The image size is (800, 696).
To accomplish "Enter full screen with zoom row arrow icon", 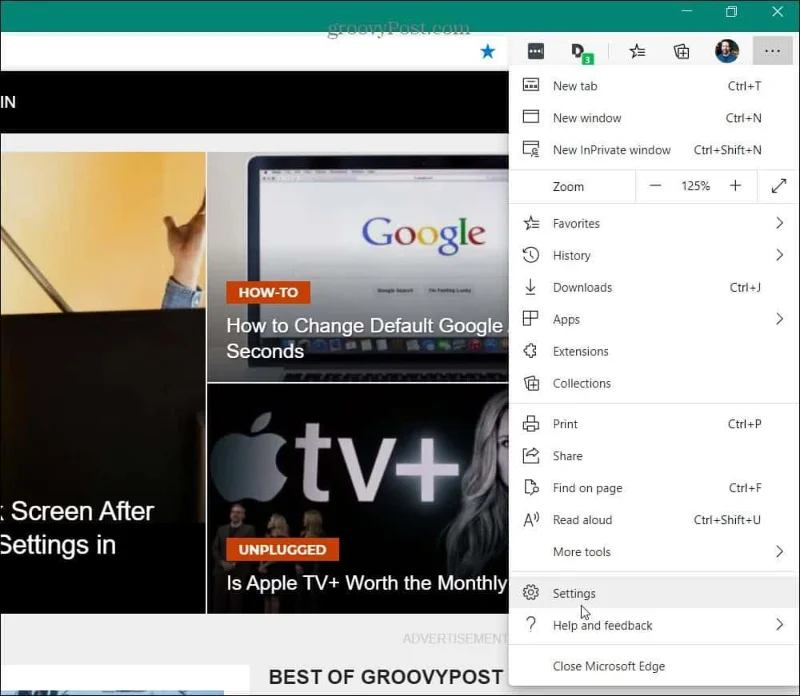I will (779, 186).
